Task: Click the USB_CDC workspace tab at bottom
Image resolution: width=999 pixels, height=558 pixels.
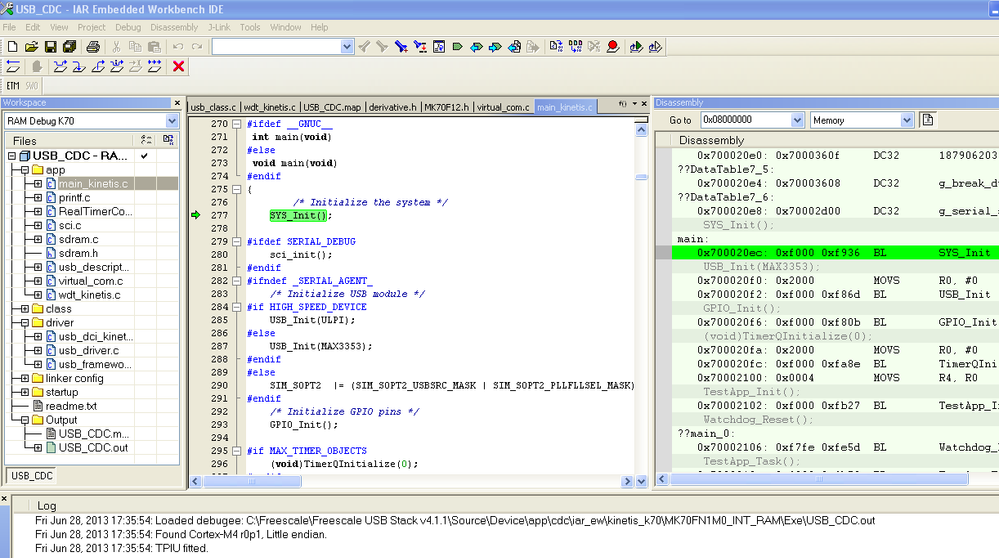Action: pyautogui.click(x=33, y=476)
